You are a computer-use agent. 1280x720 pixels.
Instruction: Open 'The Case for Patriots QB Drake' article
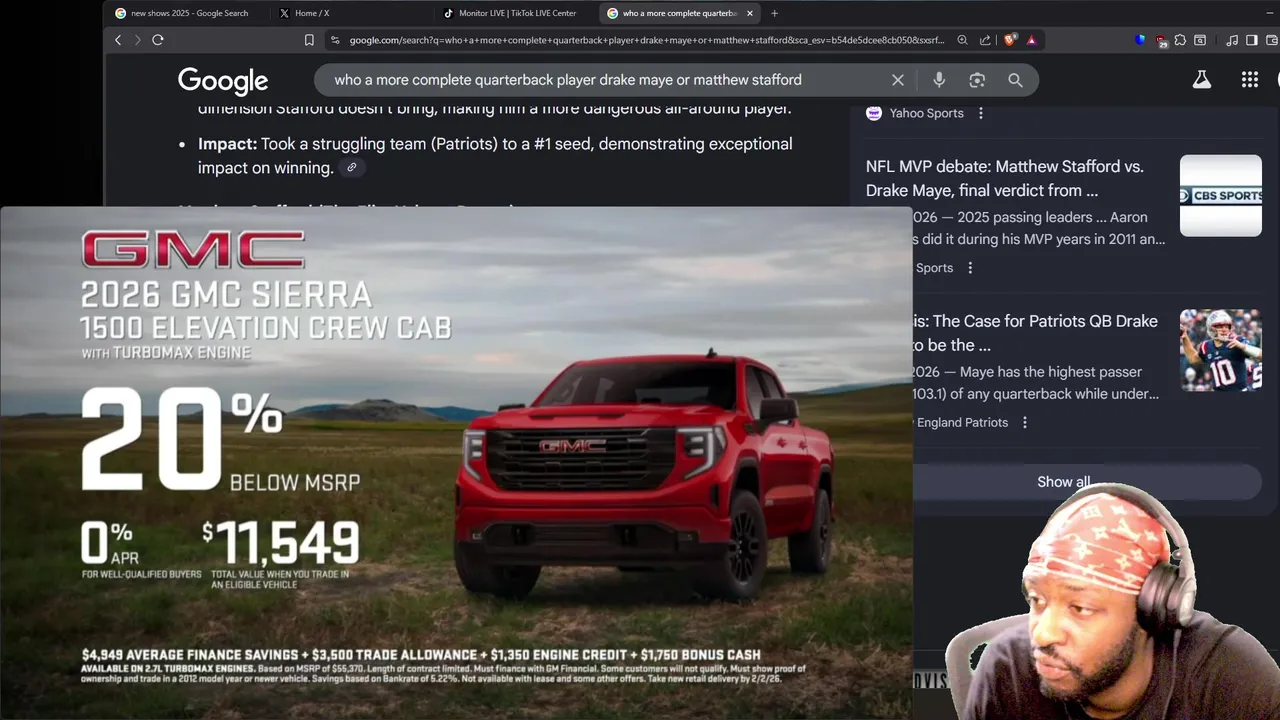tap(1034, 333)
